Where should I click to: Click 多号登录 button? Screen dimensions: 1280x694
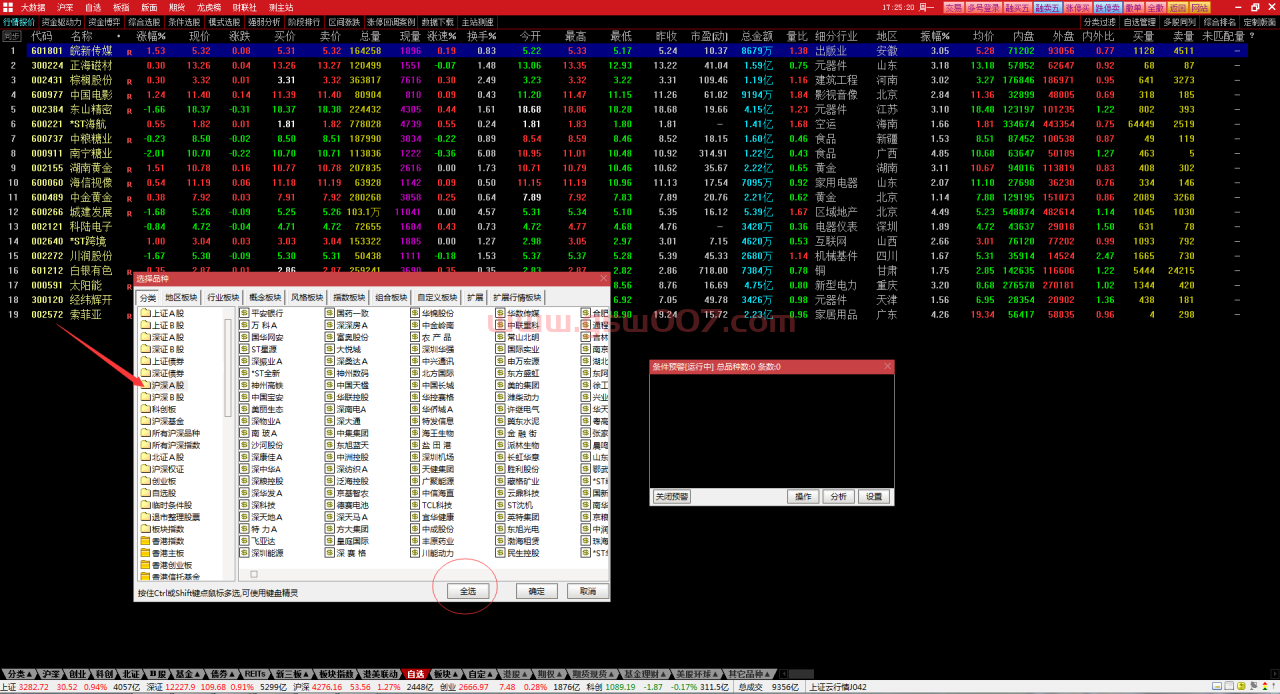pos(984,8)
